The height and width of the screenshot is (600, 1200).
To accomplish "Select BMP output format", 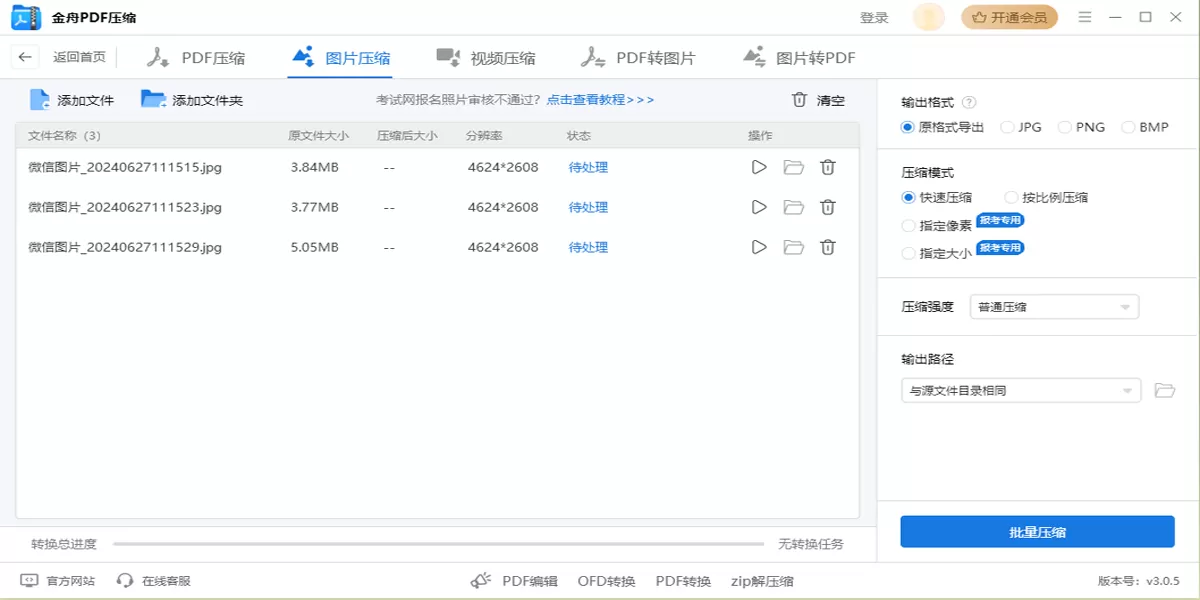I will coord(1145,127).
